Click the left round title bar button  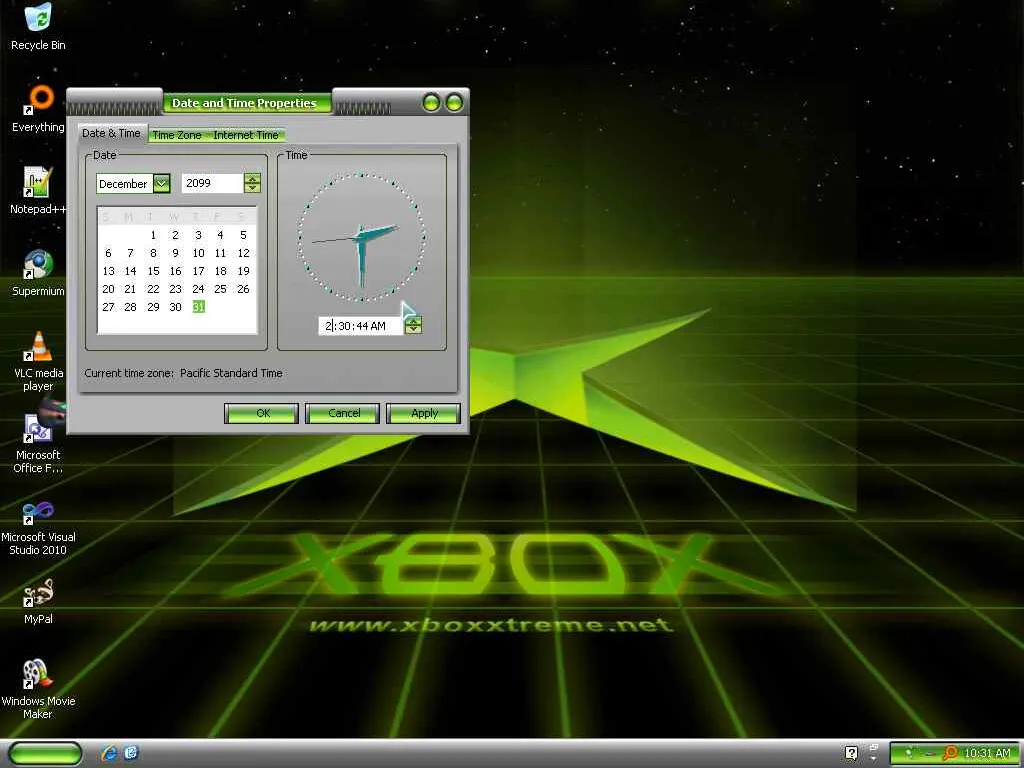point(431,103)
